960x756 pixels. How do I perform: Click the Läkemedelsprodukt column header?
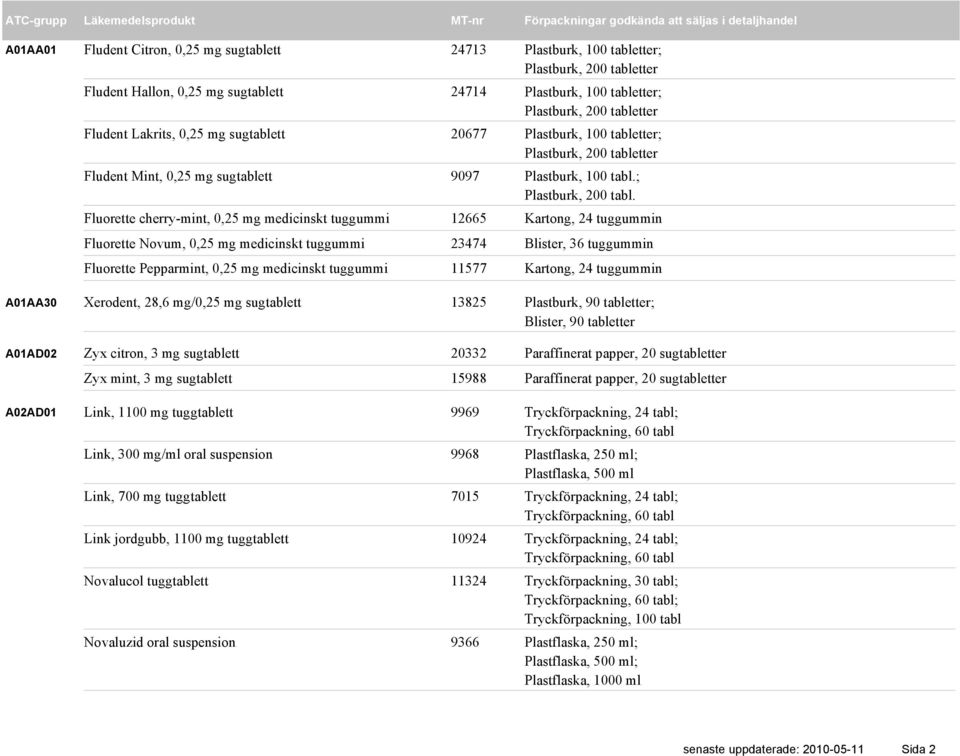(x=139, y=21)
